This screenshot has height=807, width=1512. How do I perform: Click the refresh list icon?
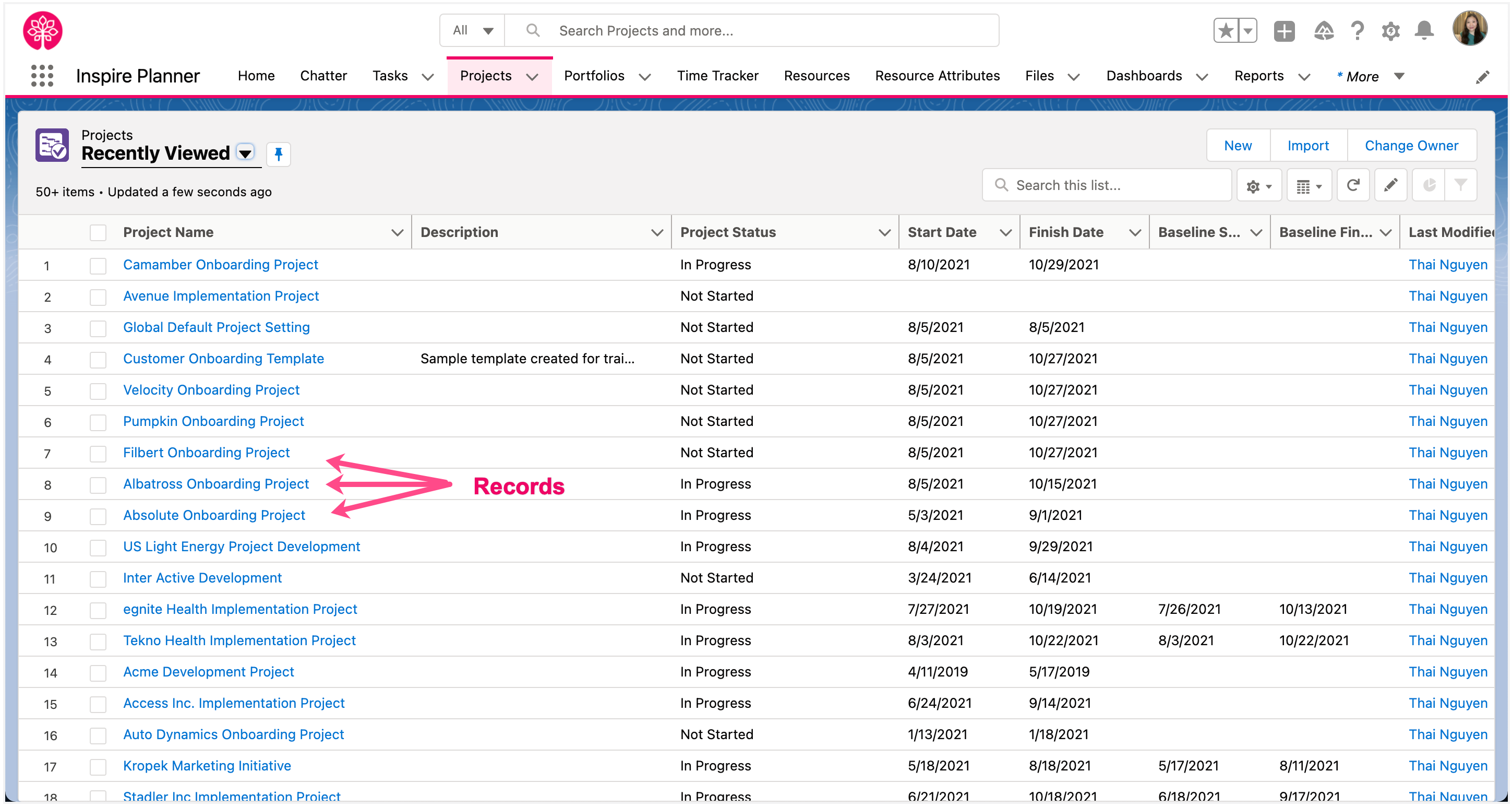coord(1352,184)
